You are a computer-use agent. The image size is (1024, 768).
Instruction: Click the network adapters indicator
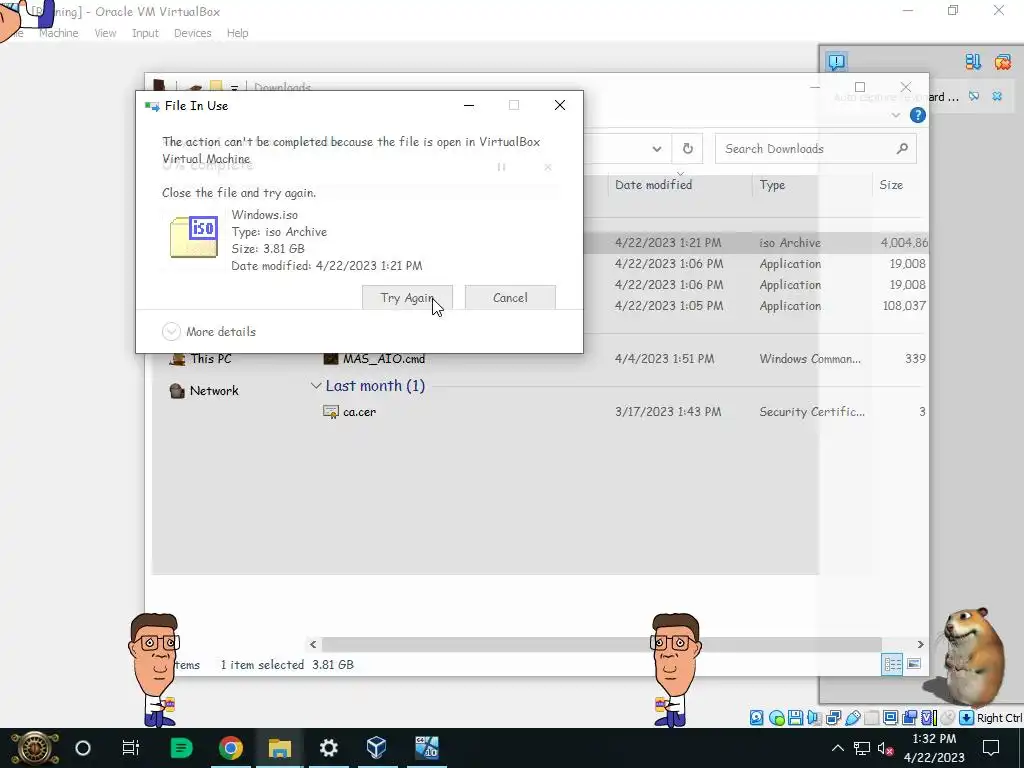tap(833, 718)
